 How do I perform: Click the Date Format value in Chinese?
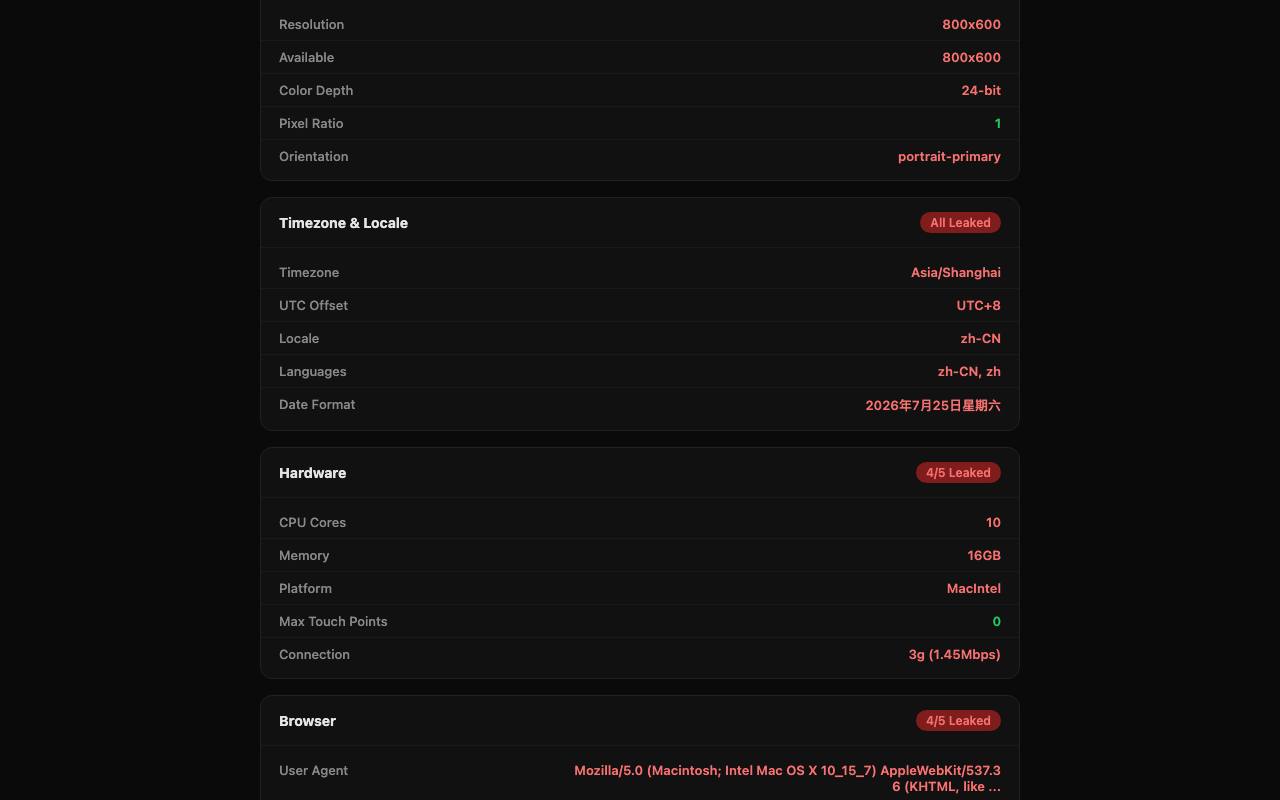[933, 405]
